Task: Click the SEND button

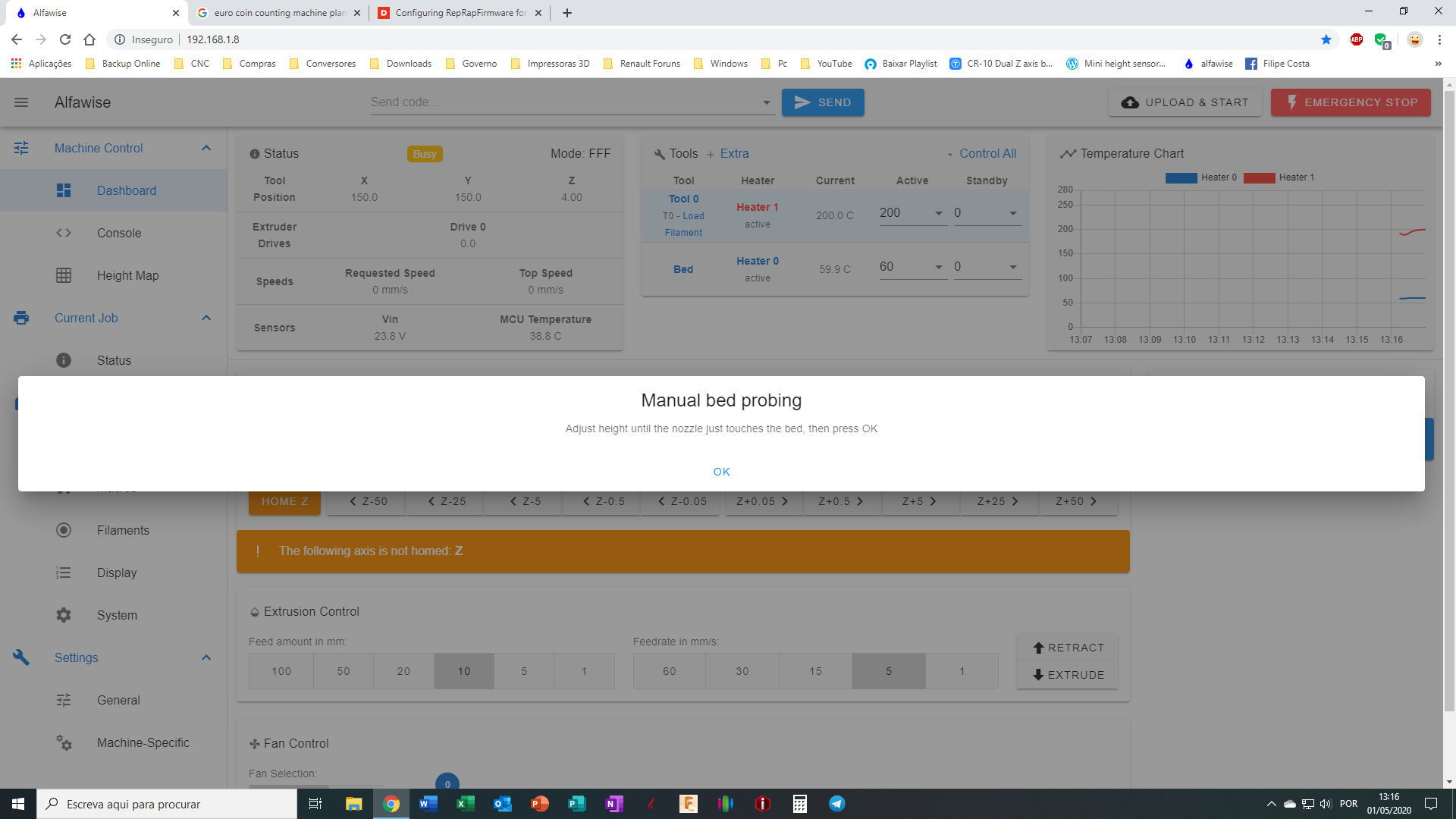Action: click(x=823, y=102)
